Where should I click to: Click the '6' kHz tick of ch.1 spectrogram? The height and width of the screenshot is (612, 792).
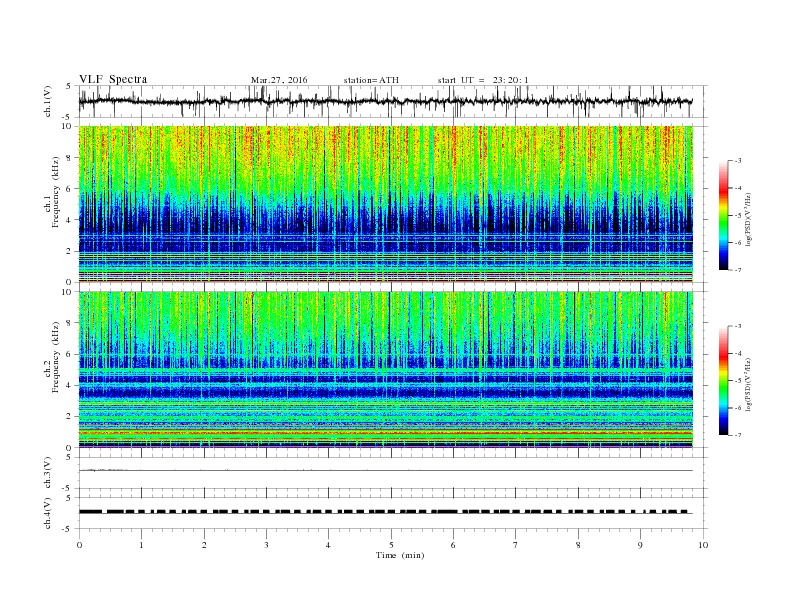(x=69, y=189)
